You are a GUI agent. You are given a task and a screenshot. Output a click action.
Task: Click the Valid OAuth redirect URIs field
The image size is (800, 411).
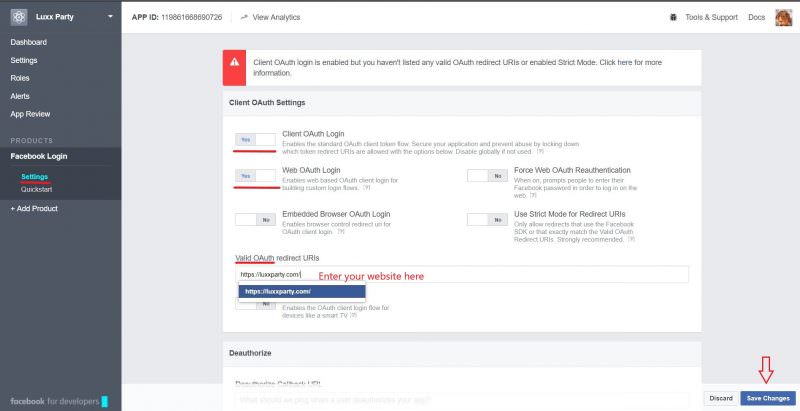tap(462, 274)
